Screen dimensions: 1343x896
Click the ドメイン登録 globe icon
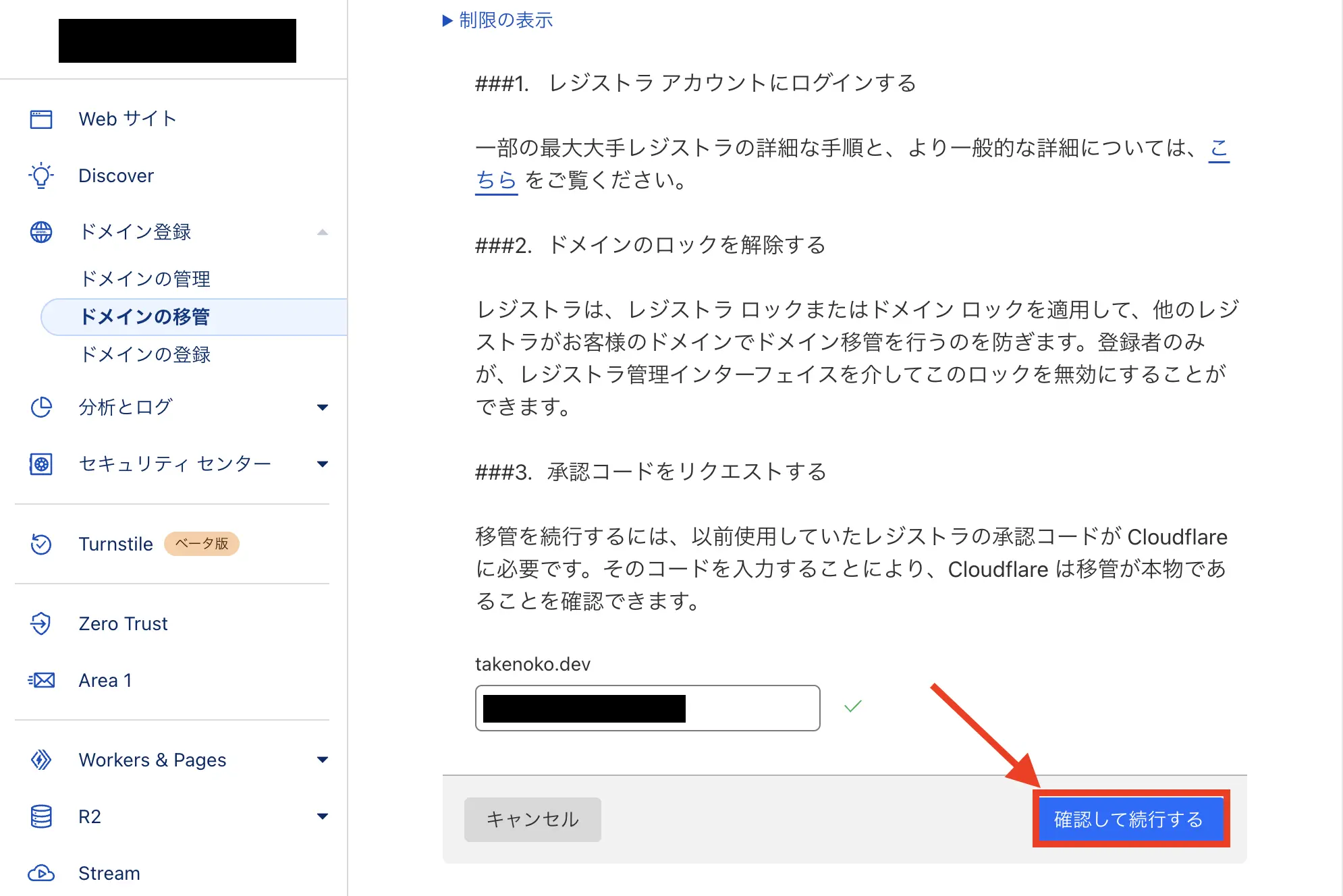[x=41, y=232]
